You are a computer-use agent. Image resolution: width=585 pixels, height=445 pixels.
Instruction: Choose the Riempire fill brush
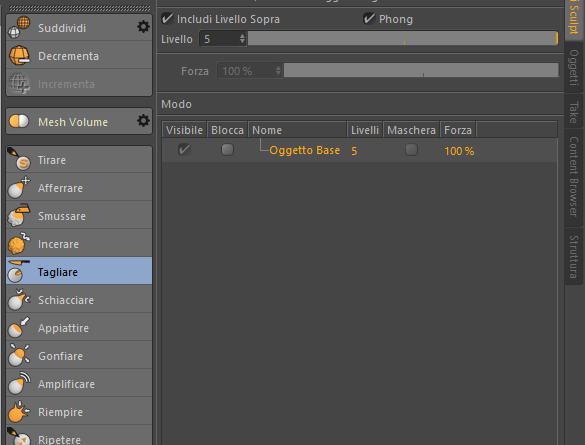coord(79,412)
